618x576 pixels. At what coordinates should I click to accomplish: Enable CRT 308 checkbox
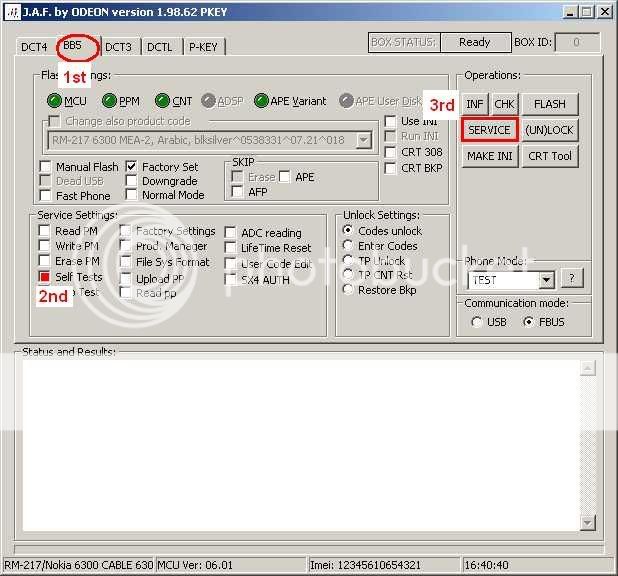click(390, 152)
